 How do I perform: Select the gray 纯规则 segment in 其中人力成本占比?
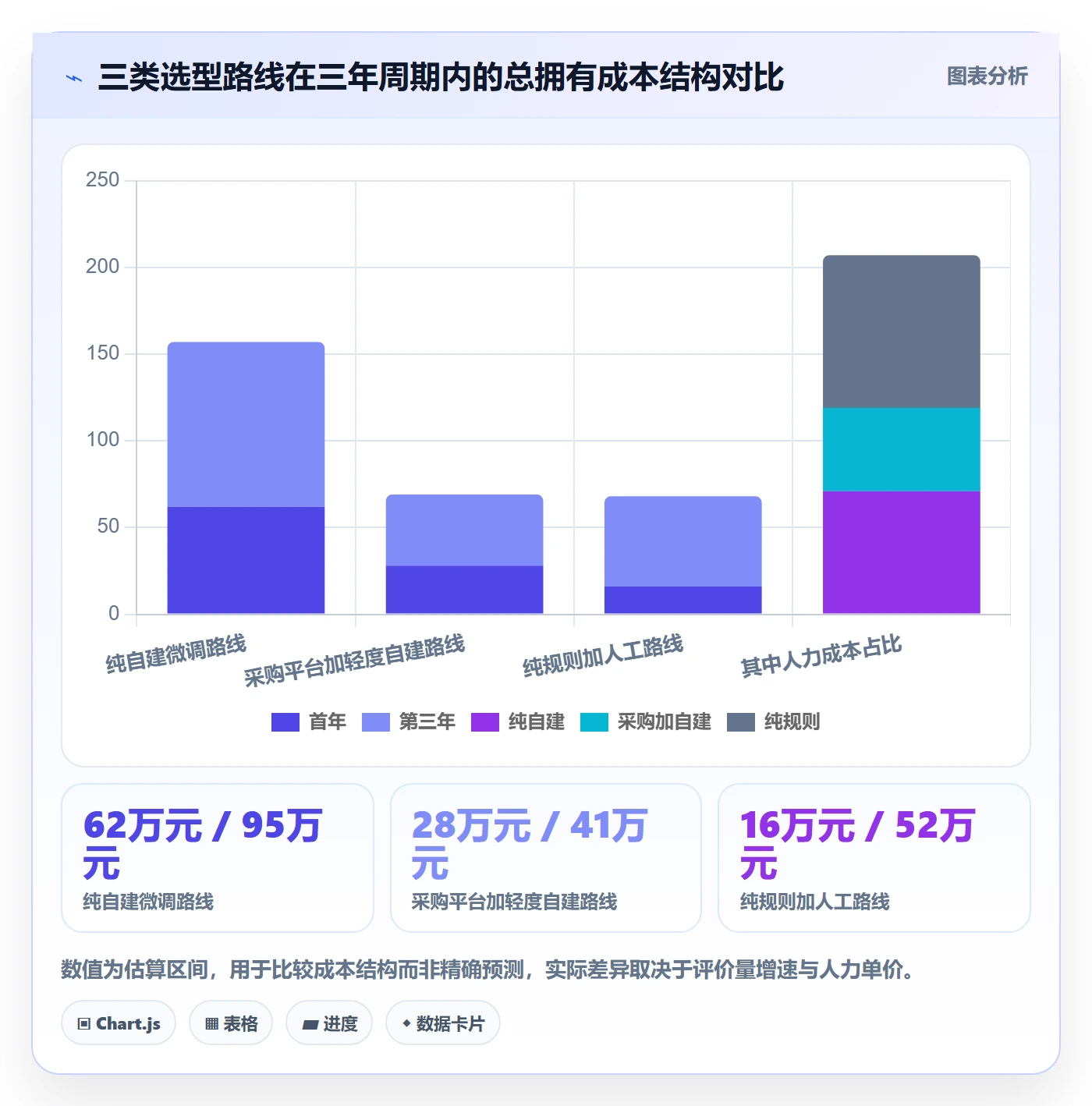point(901,331)
